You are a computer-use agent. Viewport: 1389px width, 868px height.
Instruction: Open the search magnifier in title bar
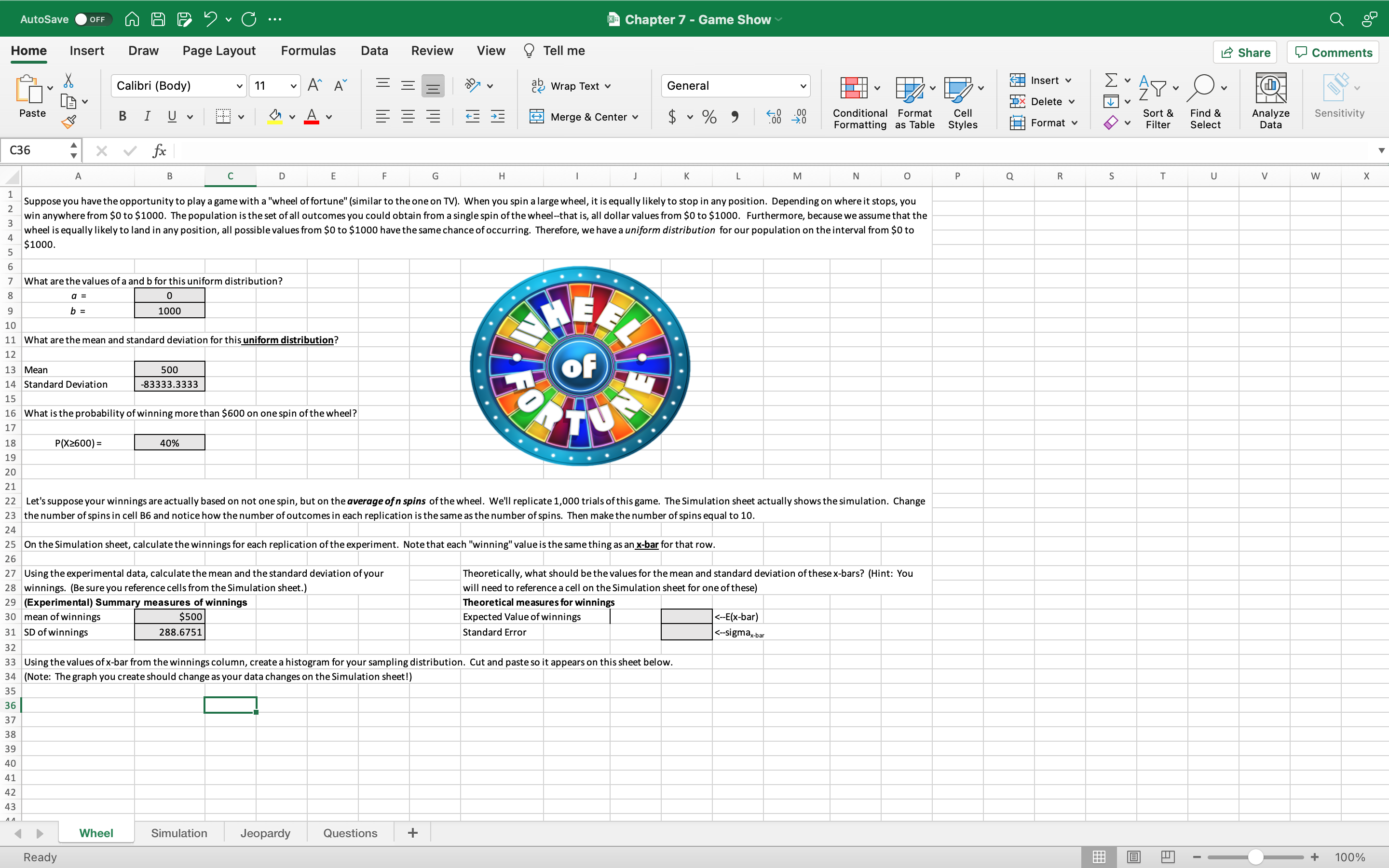coord(1336,19)
